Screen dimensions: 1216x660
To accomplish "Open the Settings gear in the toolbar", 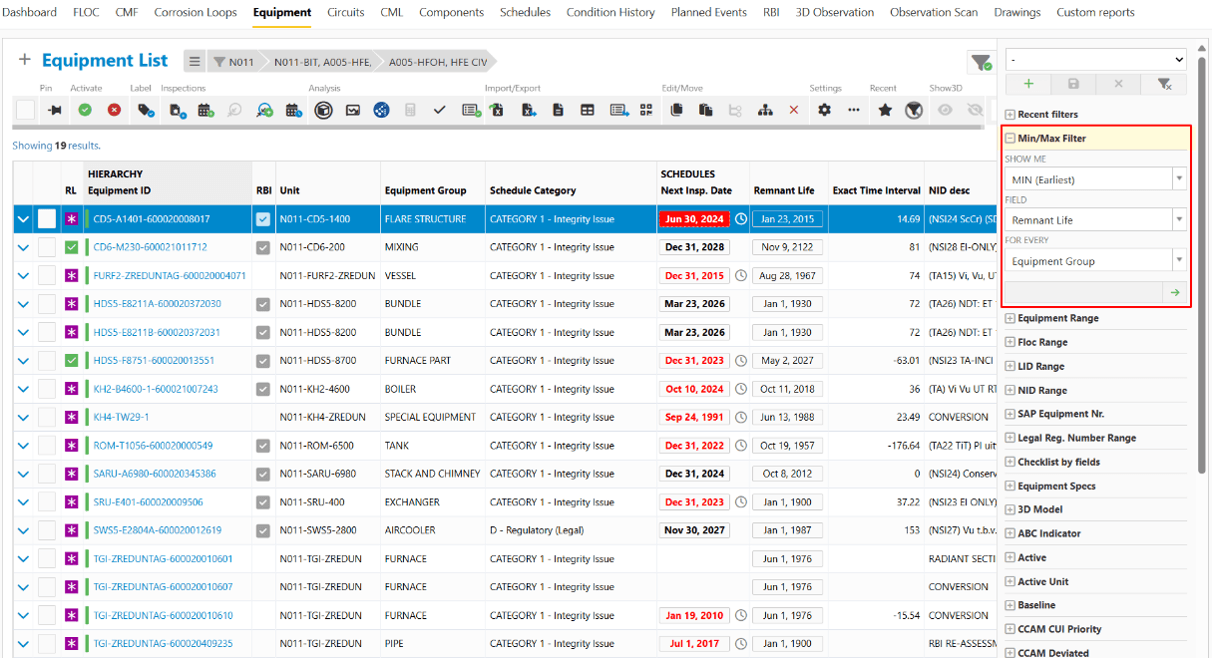I will click(825, 110).
